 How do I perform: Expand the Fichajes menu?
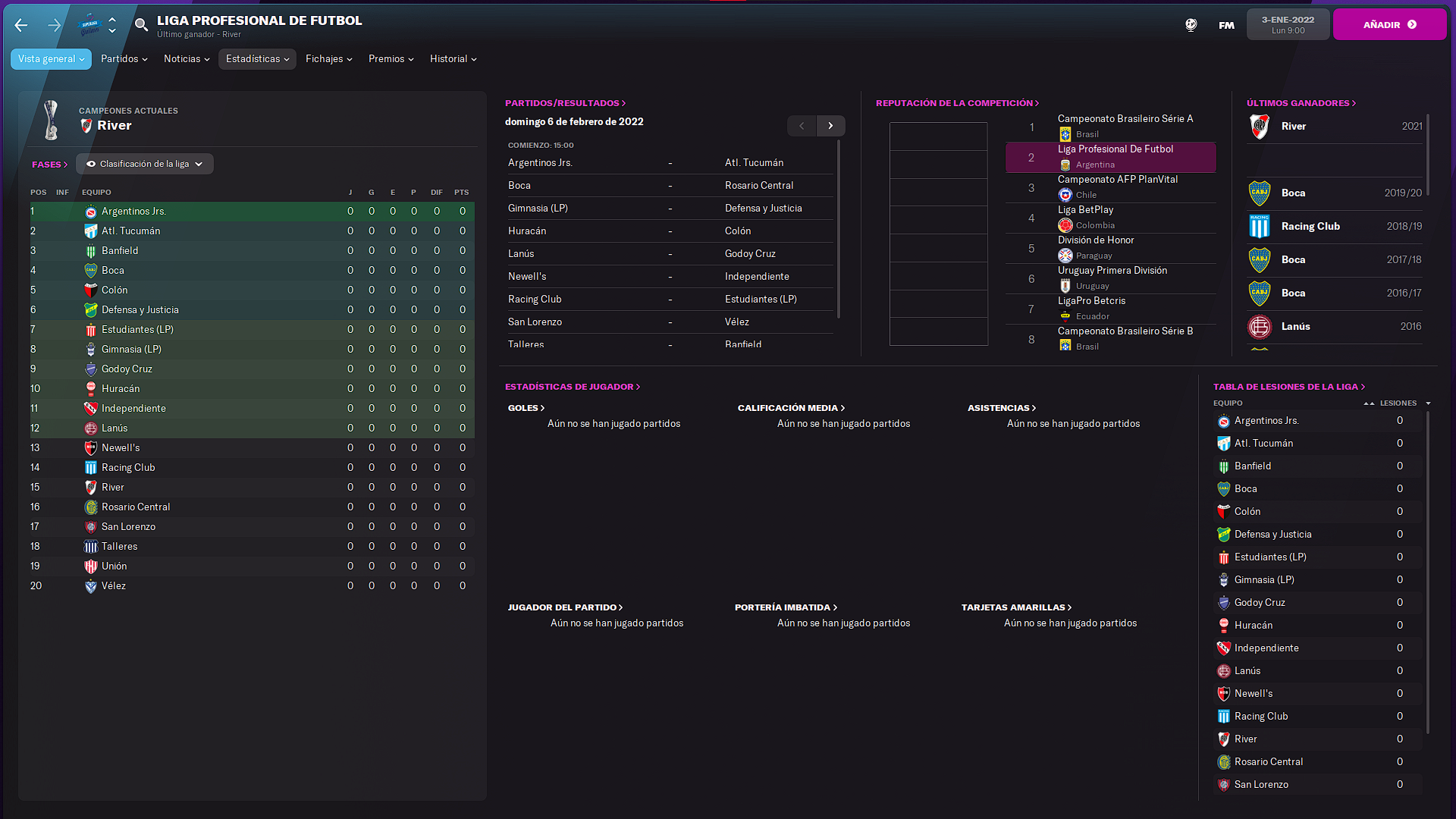tap(328, 59)
